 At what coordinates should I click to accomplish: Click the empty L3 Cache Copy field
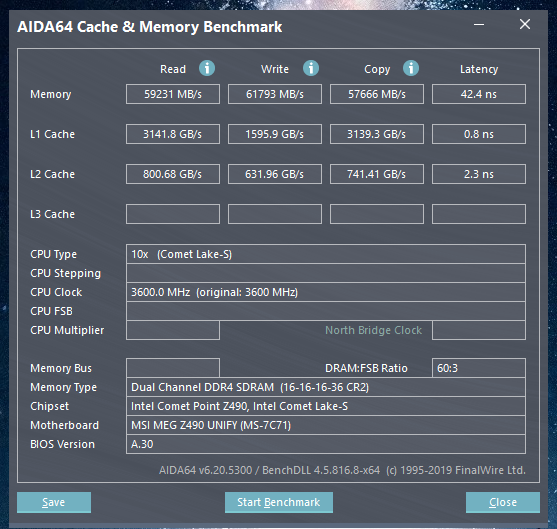(x=377, y=214)
